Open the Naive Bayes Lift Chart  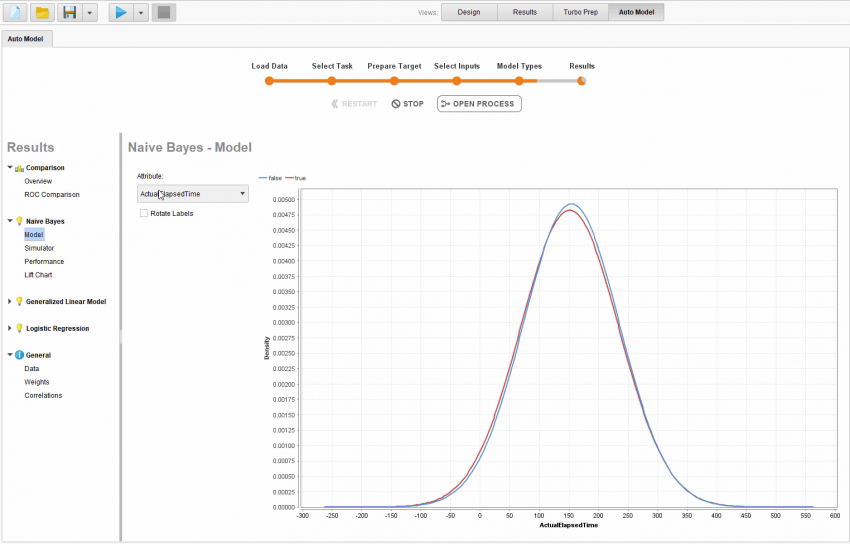pos(38,275)
